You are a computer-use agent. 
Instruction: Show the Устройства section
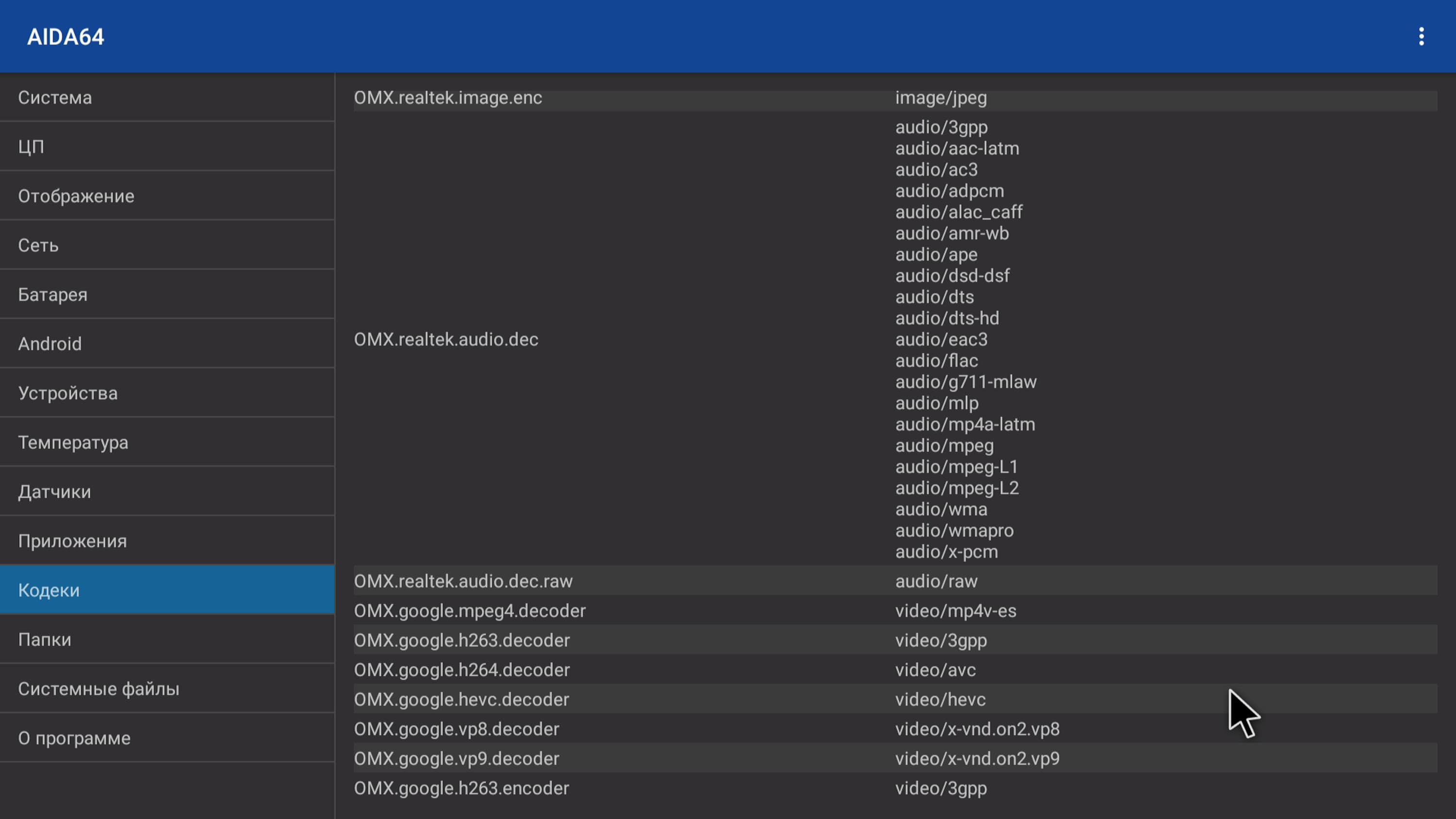[x=167, y=392]
